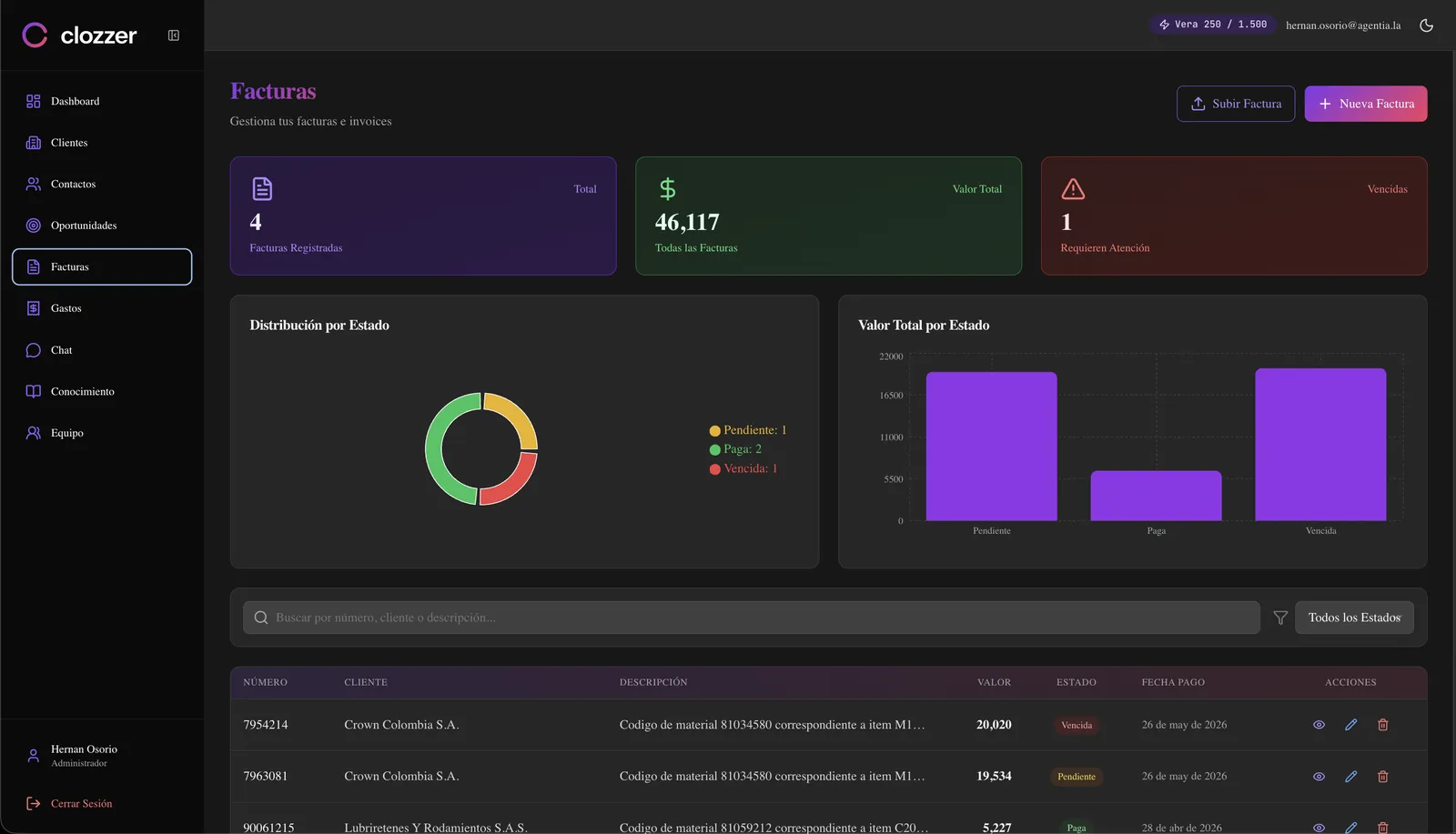Open the Chat section
The height and width of the screenshot is (834, 1456).
click(102, 350)
